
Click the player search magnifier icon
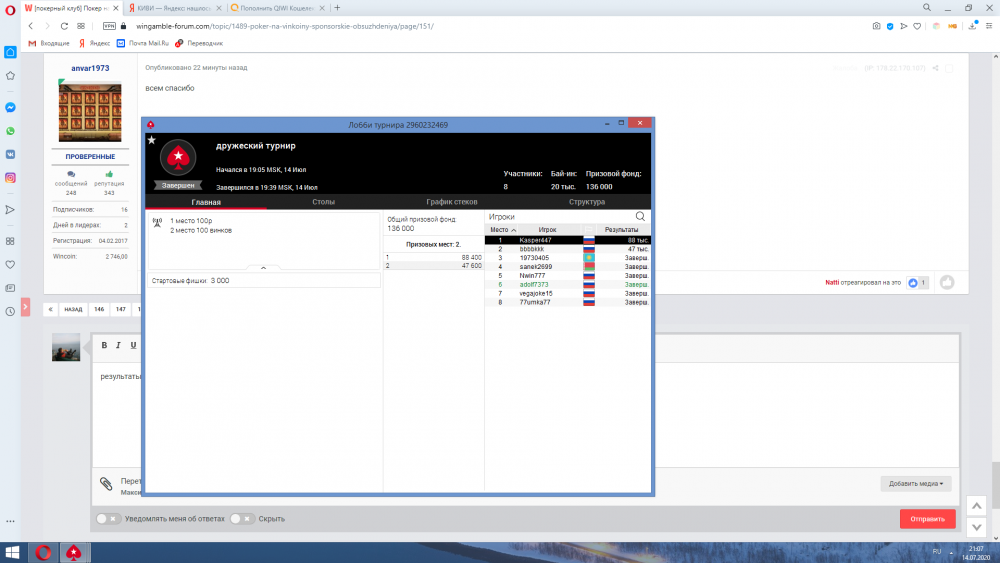pyautogui.click(x=641, y=216)
